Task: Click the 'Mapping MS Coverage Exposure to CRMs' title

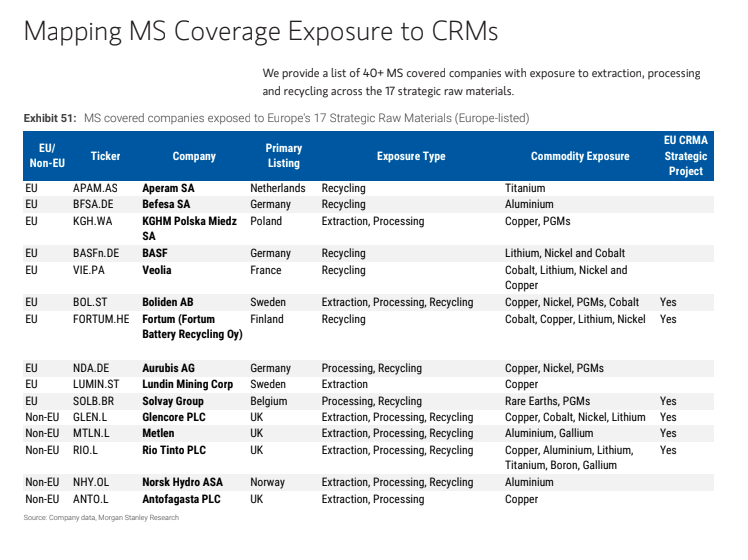Action: pyautogui.click(x=261, y=31)
